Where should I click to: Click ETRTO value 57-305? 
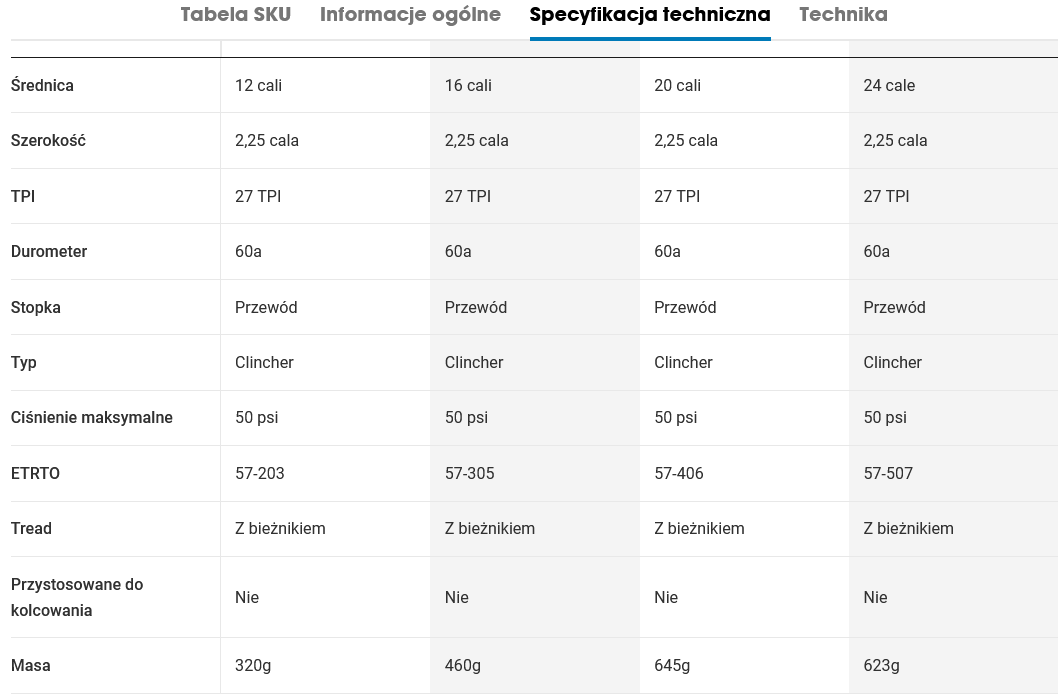470,473
